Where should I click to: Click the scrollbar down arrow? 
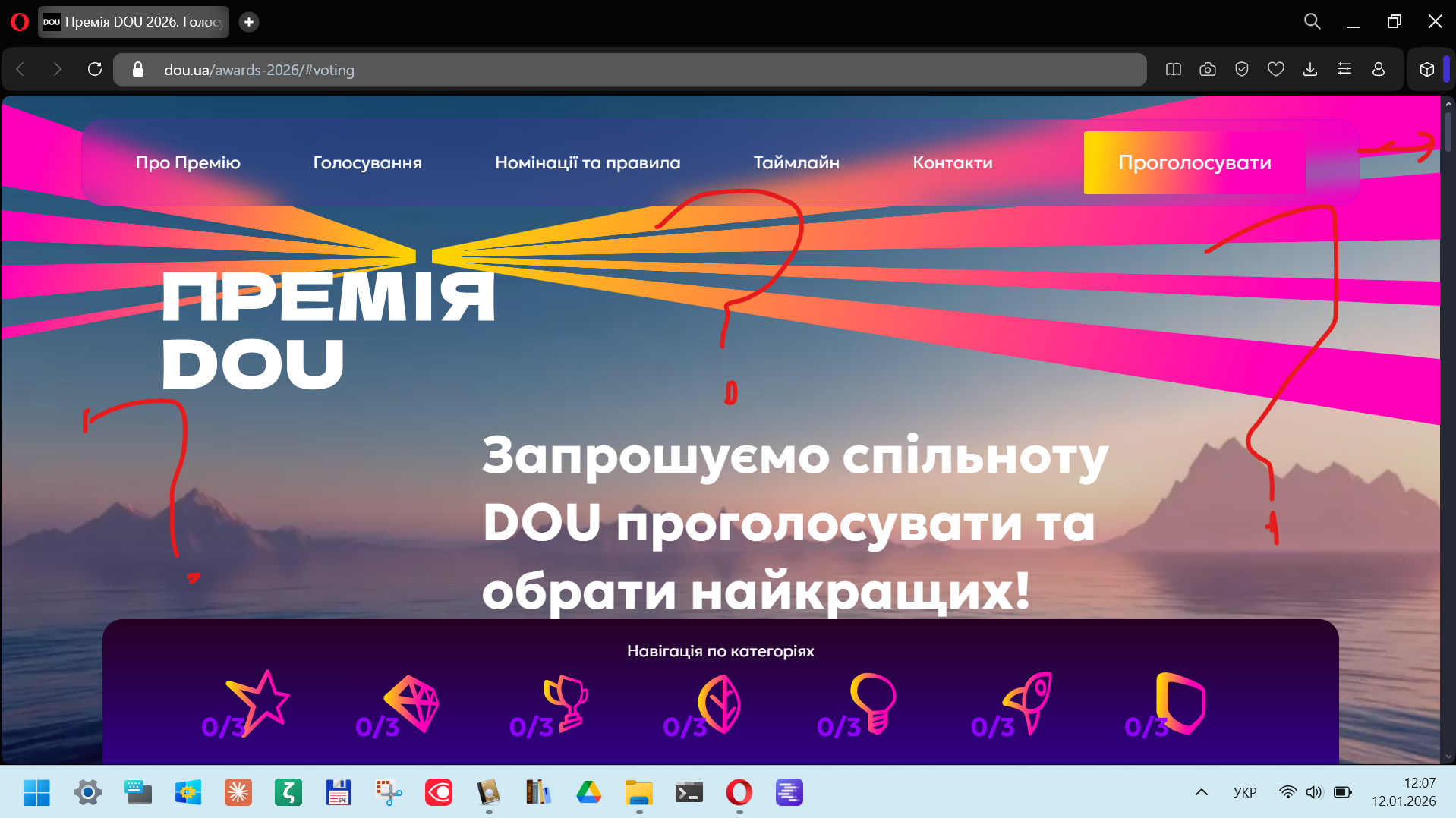pos(1448,757)
